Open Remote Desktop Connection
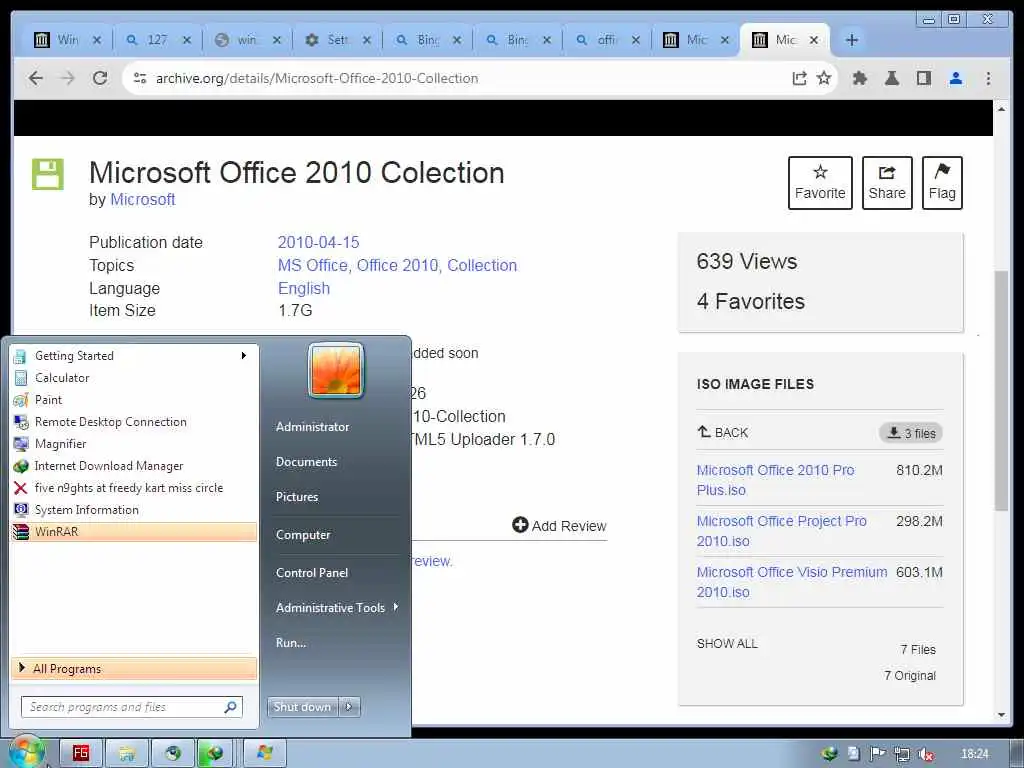 point(134,422)
